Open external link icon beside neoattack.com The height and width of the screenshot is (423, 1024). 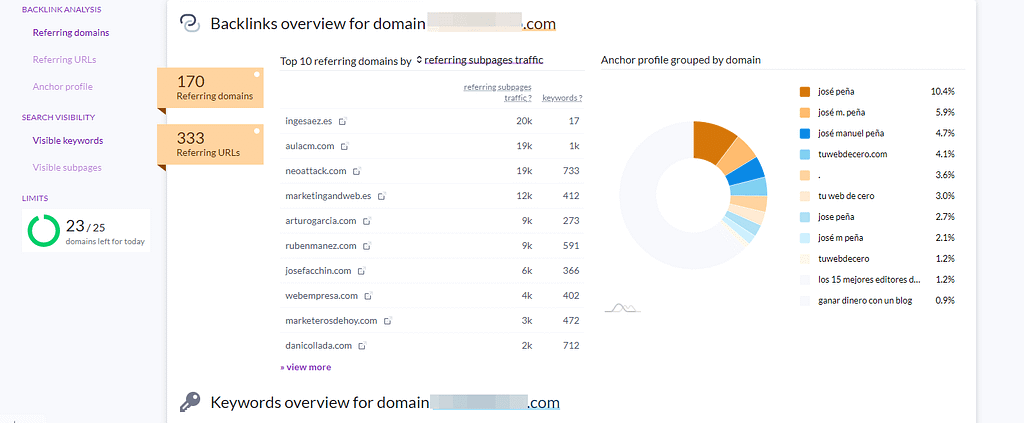coord(357,171)
